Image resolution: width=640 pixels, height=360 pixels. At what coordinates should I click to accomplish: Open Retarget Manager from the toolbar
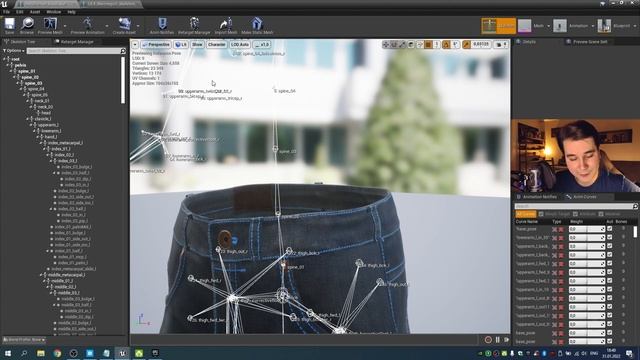coord(194,26)
